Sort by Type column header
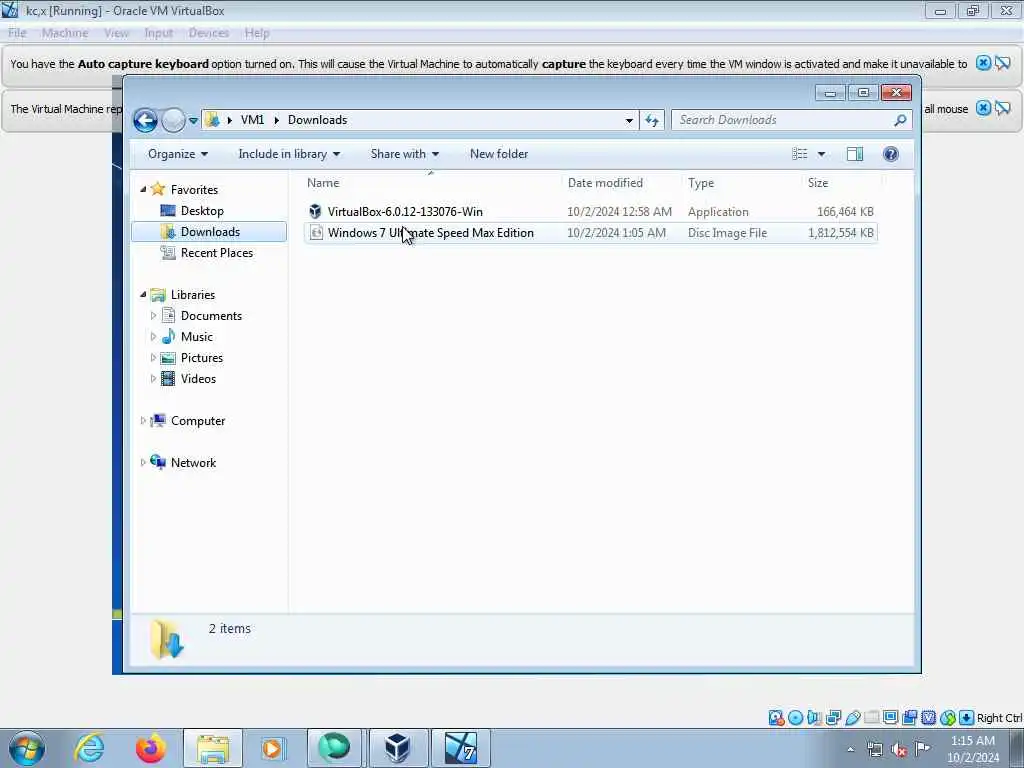Image resolution: width=1024 pixels, height=768 pixels. click(x=741, y=183)
